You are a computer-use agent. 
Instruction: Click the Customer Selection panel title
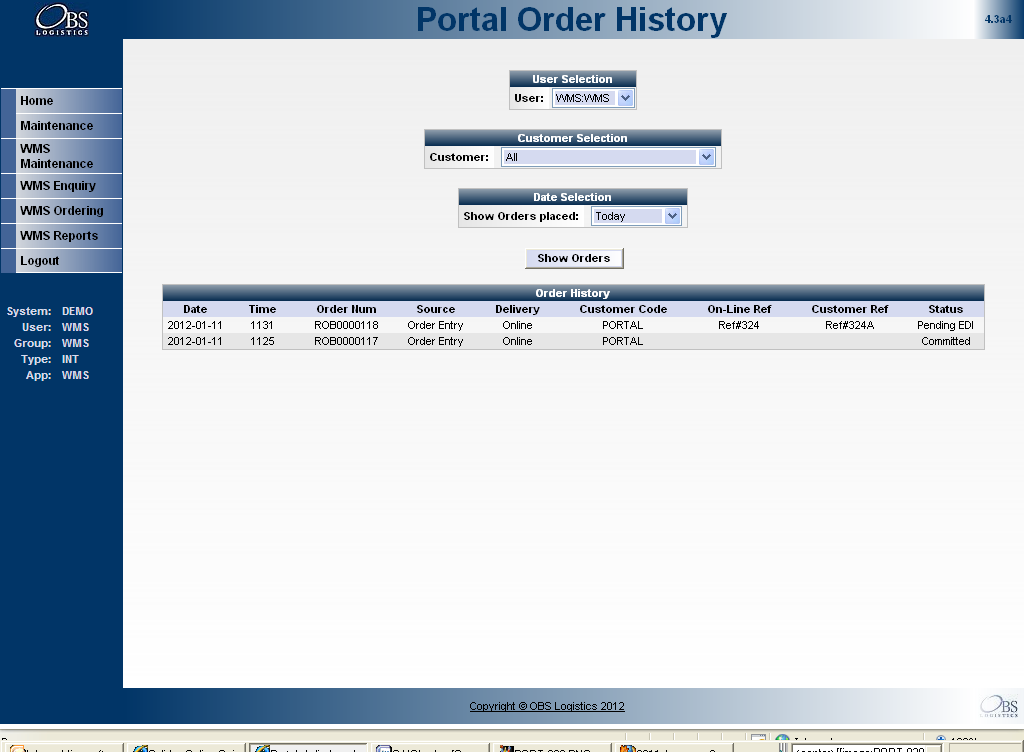point(573,138)
